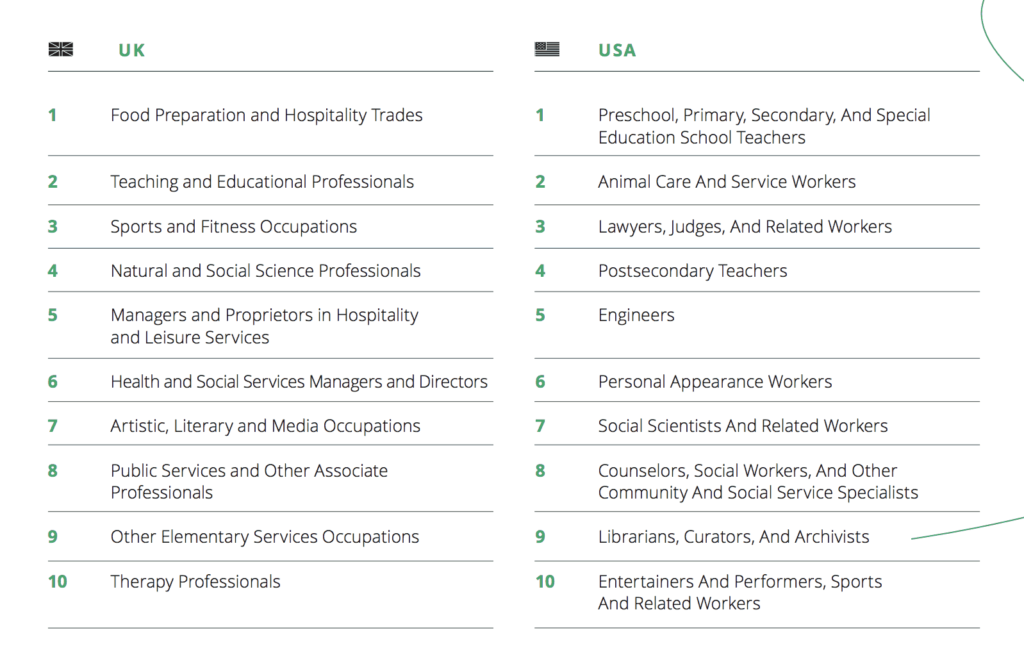Select Engineers in the USA list
1024x669 pixels.
coord(636,316)
